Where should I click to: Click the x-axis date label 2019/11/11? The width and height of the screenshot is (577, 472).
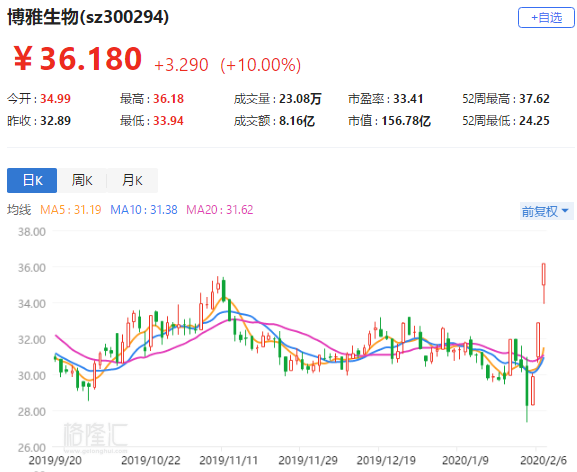point(229,460)
